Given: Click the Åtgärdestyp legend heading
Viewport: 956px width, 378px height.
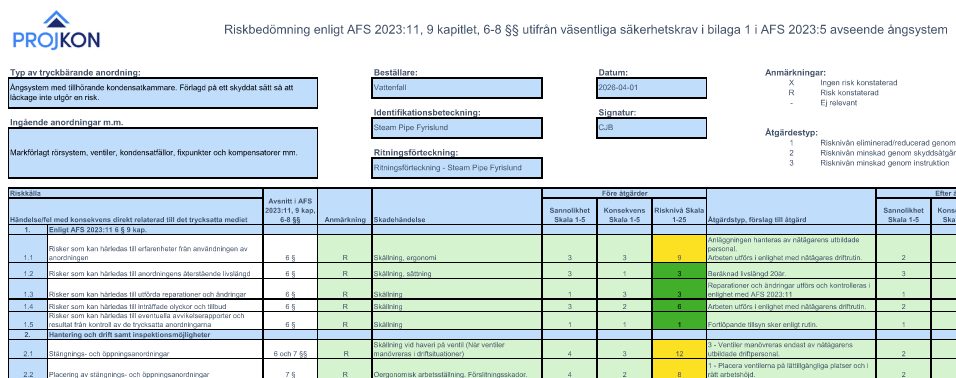Looking at the screenshot, I should (791, 132).
